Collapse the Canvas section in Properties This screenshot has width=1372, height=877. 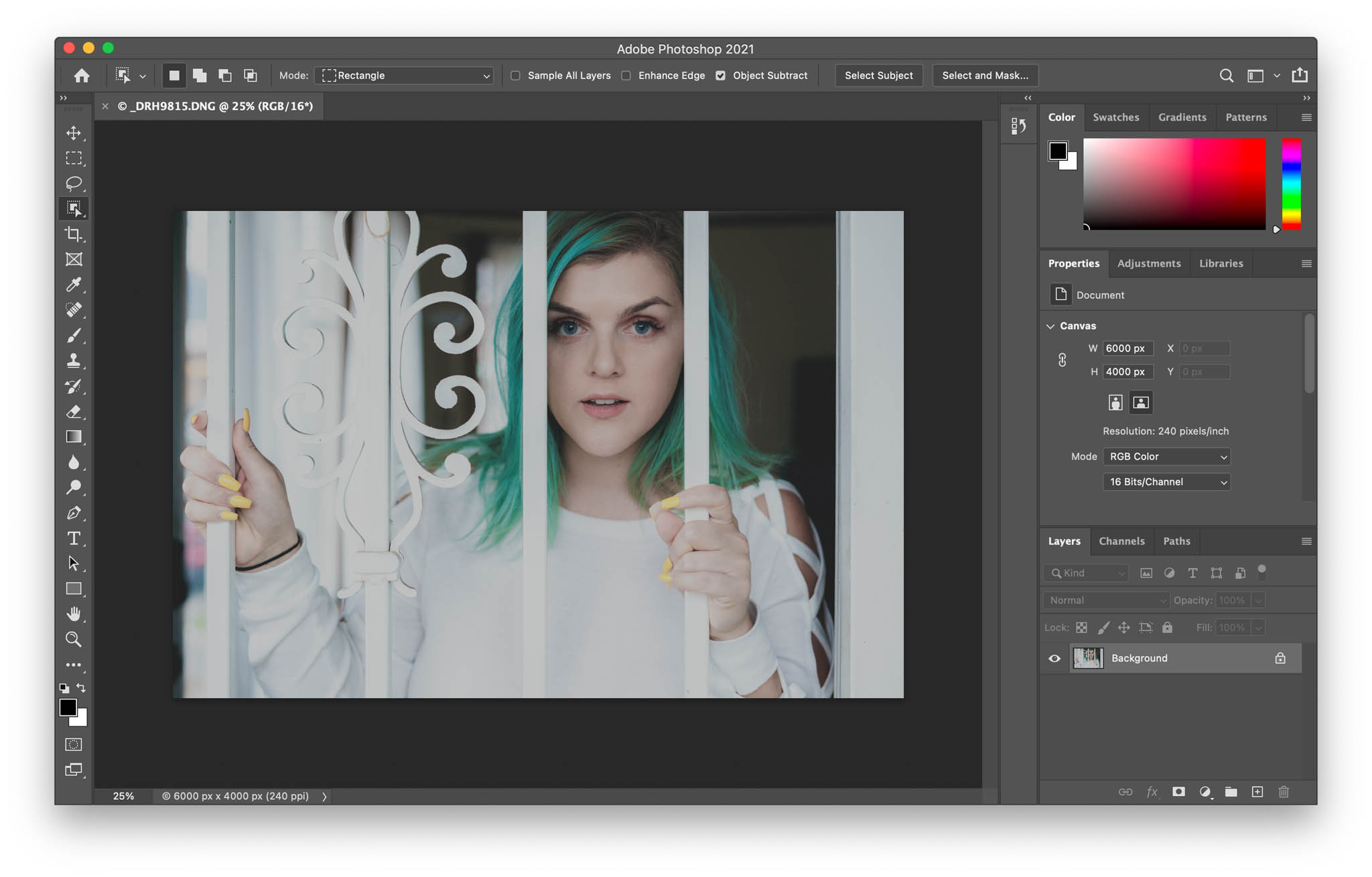(1050, 326)
